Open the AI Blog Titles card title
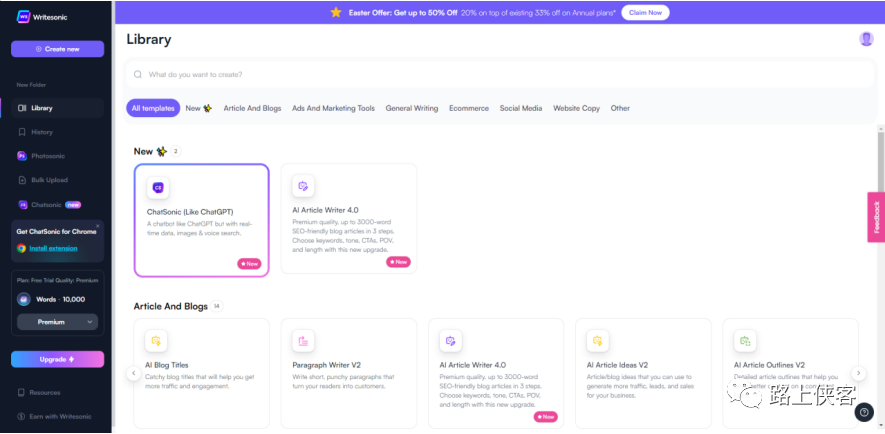 (167, 365)
